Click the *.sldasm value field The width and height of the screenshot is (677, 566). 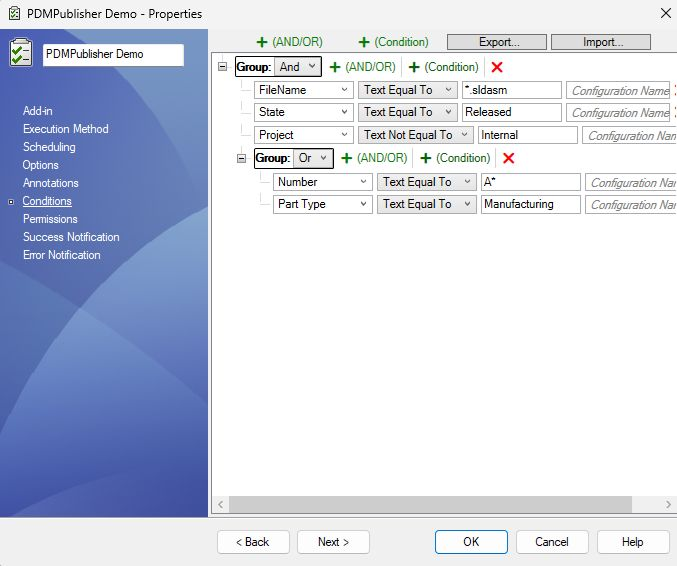coord(512,90)
